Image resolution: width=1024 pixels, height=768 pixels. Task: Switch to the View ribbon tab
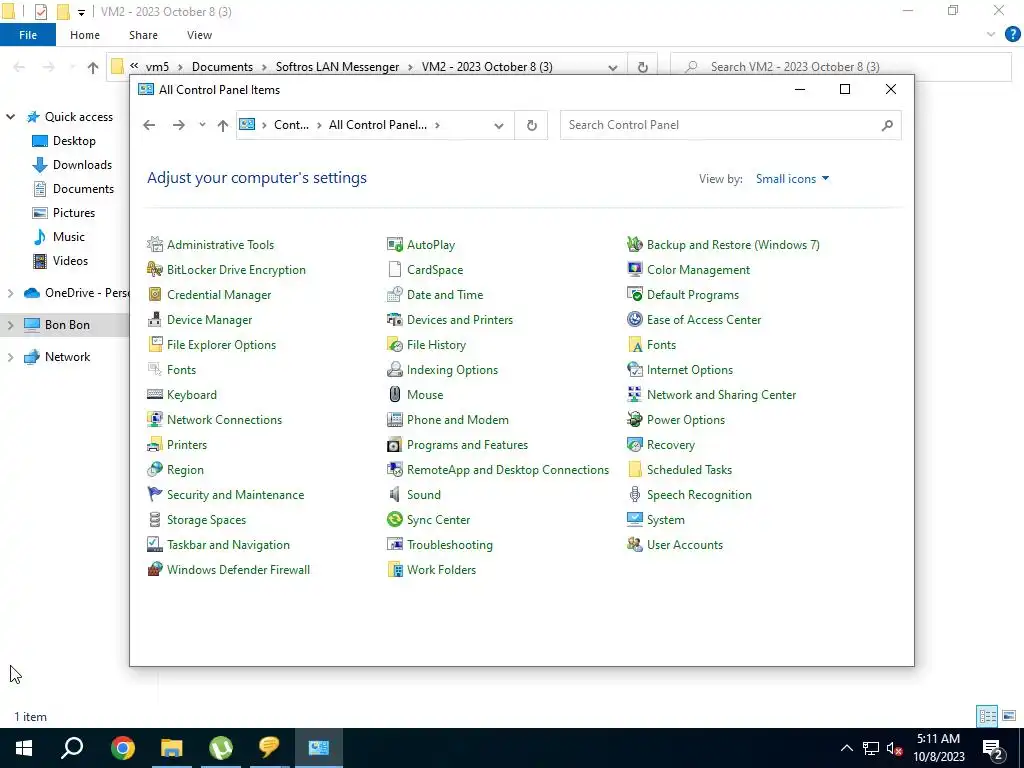(199, 35)
